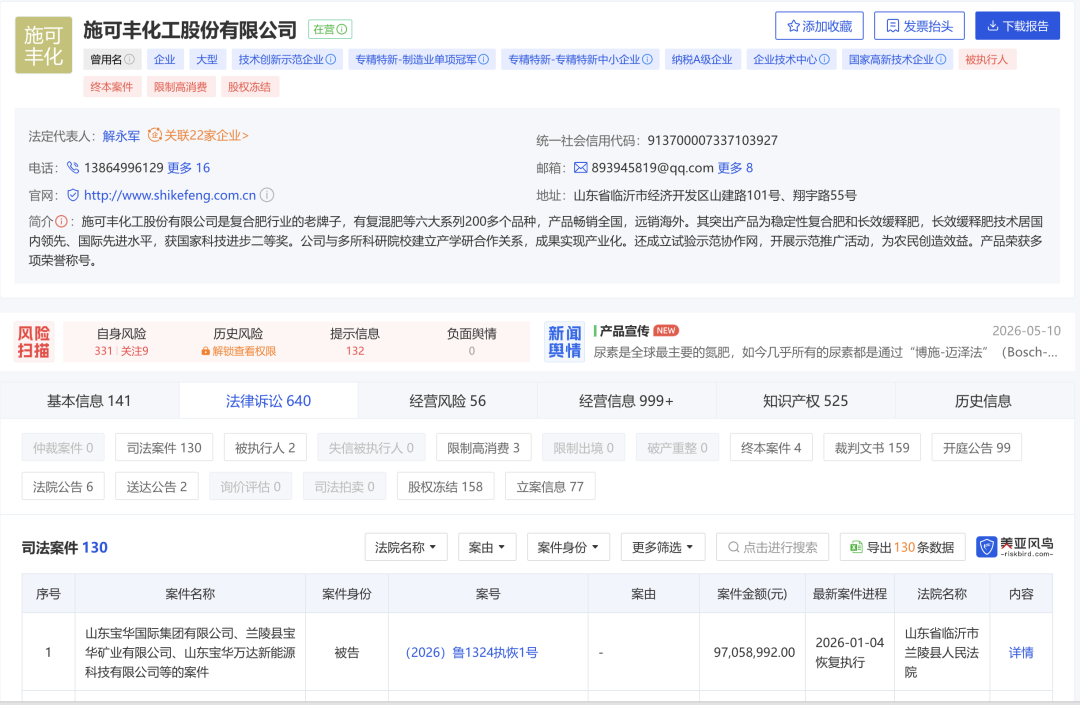The height and width of the screenshot is (705, 1080).
Task: Click the 风险扫描 badge
Action: pos(34,342)
